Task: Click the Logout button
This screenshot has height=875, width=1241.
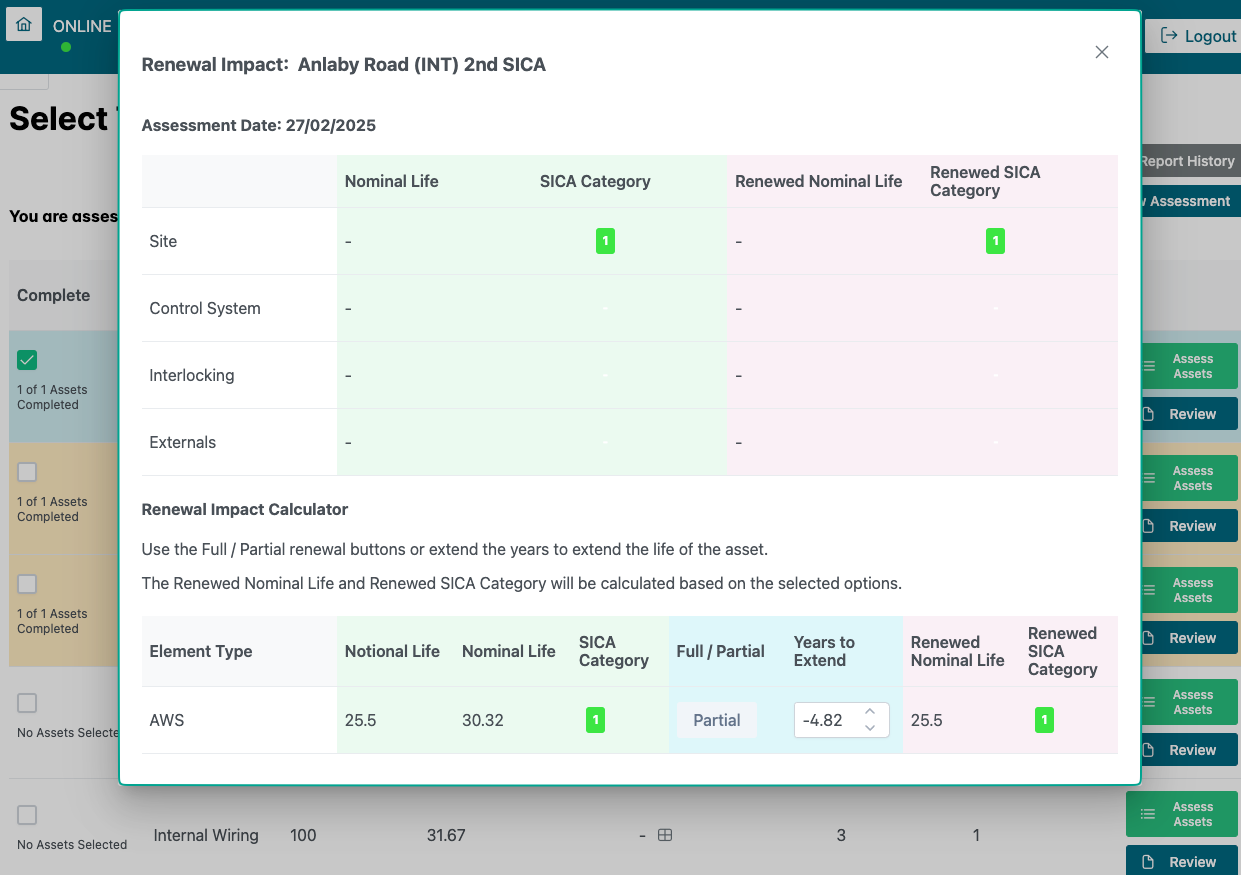Action: click(1196, 36)
